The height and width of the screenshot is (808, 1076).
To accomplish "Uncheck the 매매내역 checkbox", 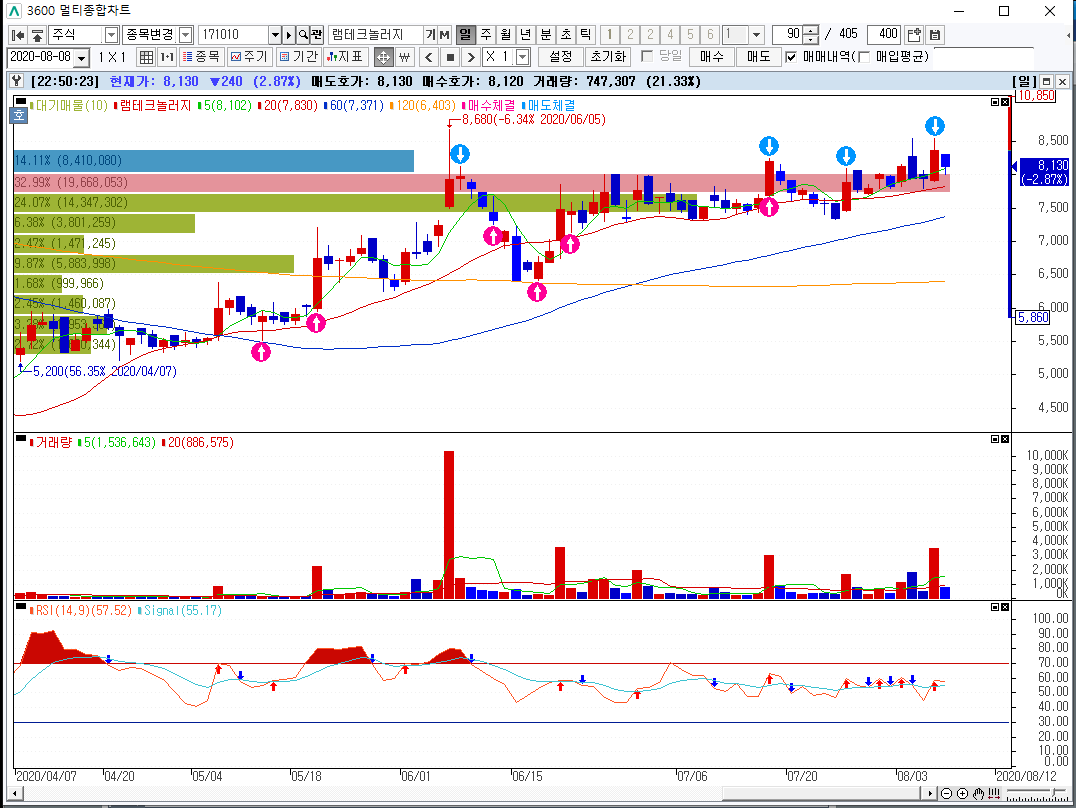I will (791, 57).
